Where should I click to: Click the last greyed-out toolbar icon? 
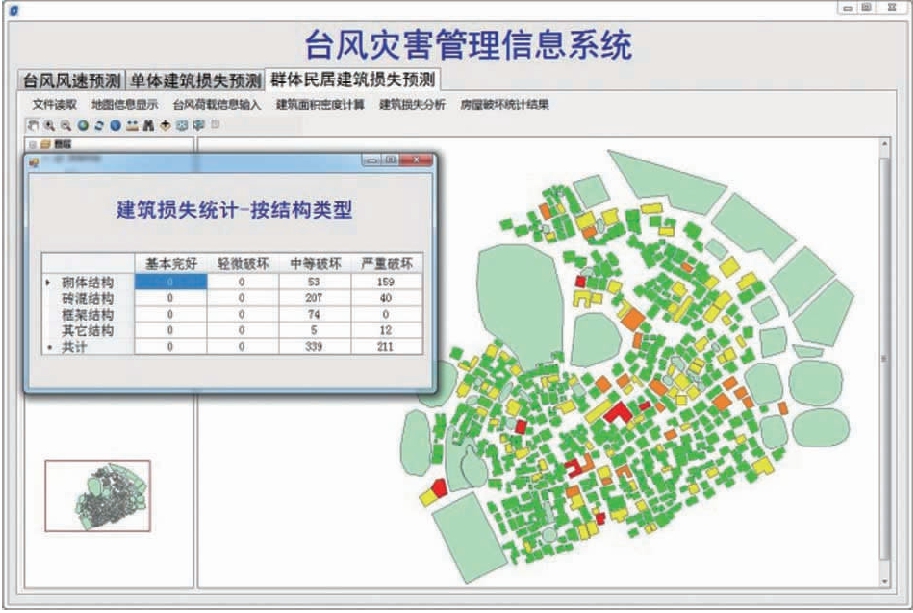click(215, 126)
